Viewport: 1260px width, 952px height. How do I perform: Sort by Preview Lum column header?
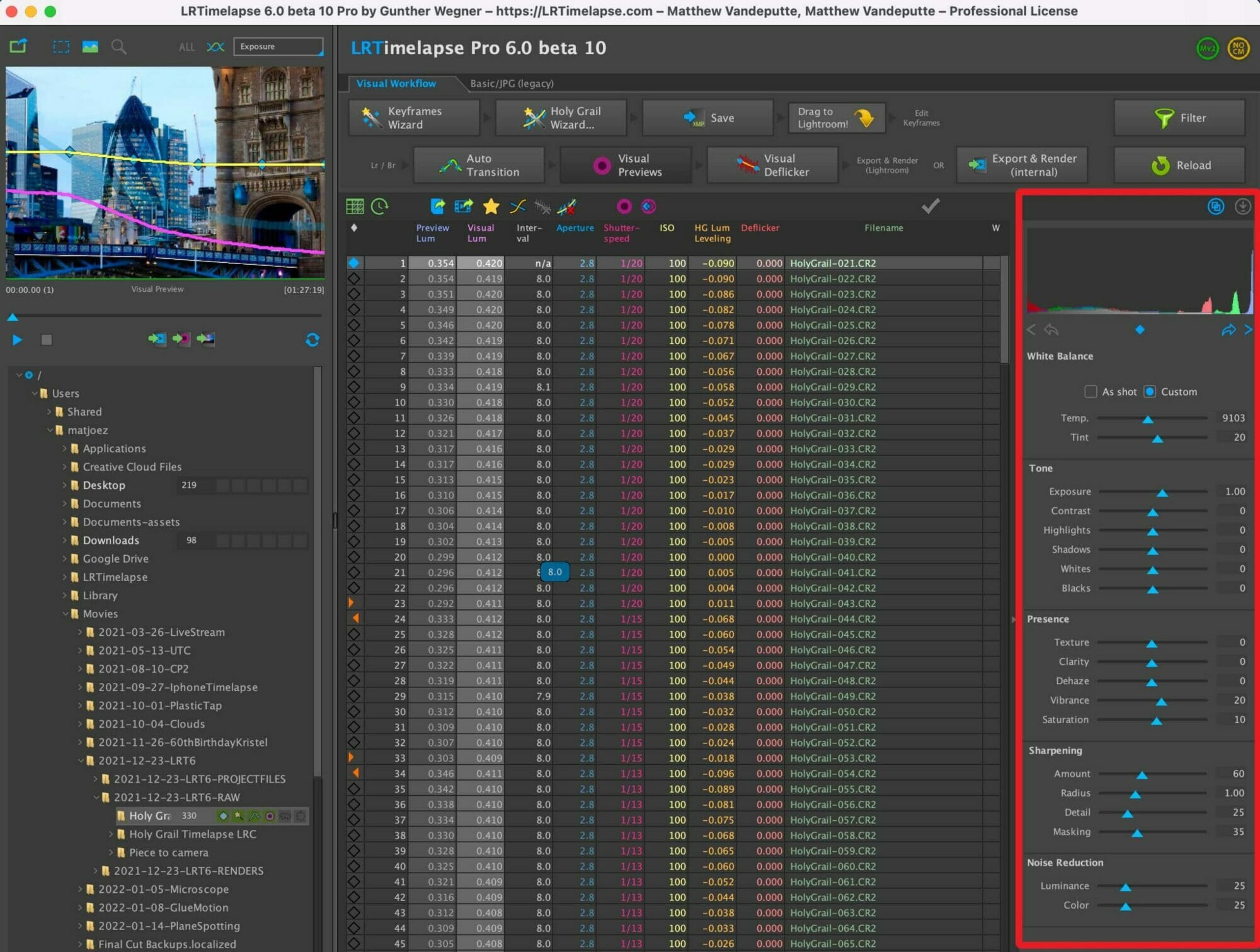coord(432,233)
